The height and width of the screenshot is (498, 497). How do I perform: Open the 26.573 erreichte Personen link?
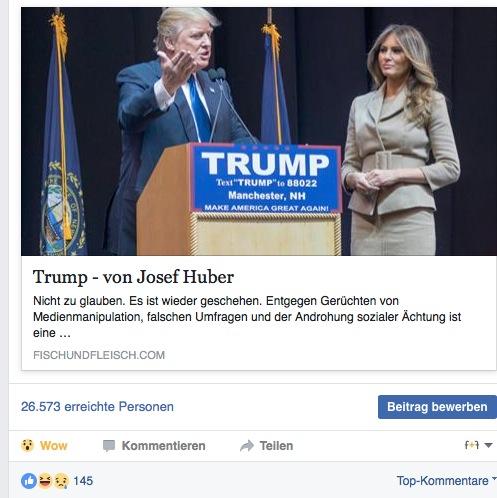(97, 407)
